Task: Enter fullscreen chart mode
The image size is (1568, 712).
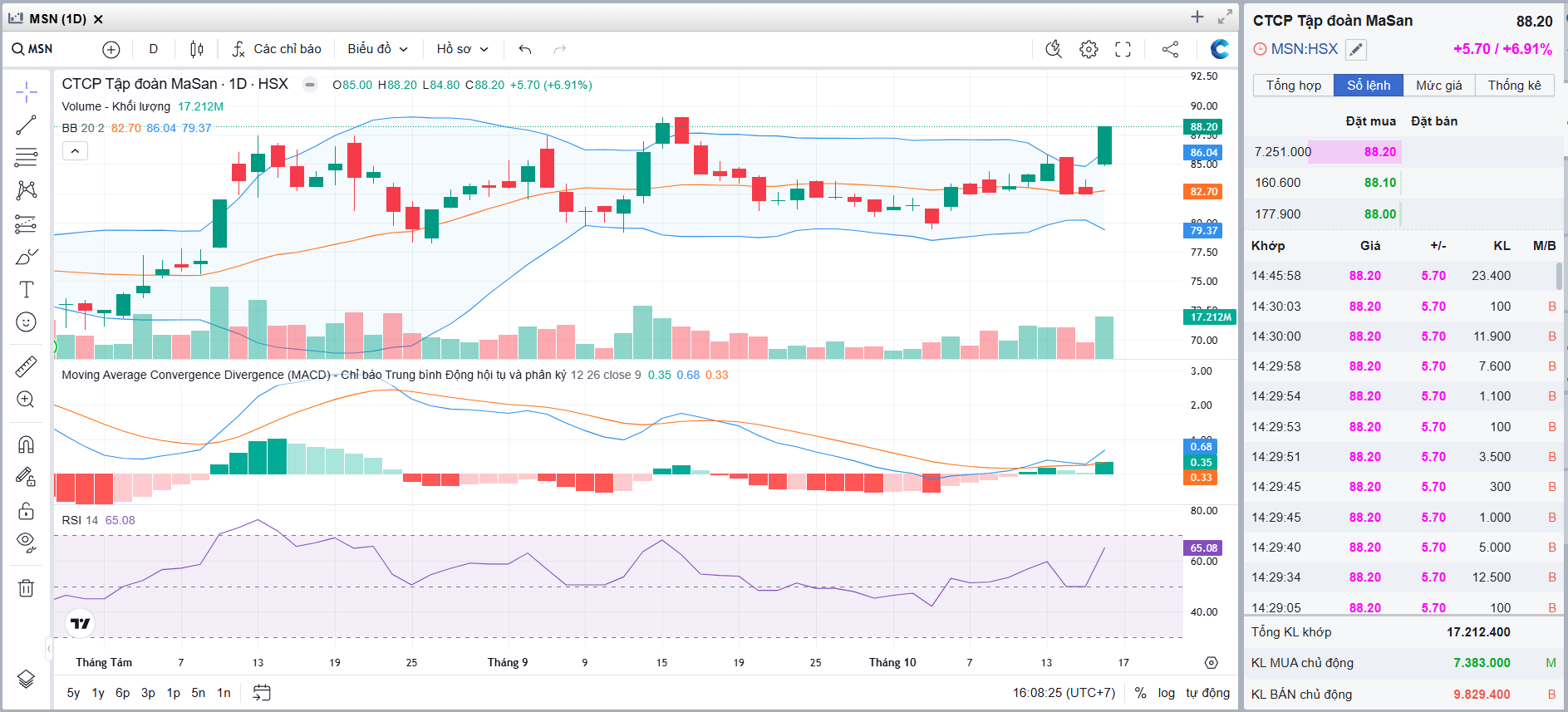Action: (1123, 49)
